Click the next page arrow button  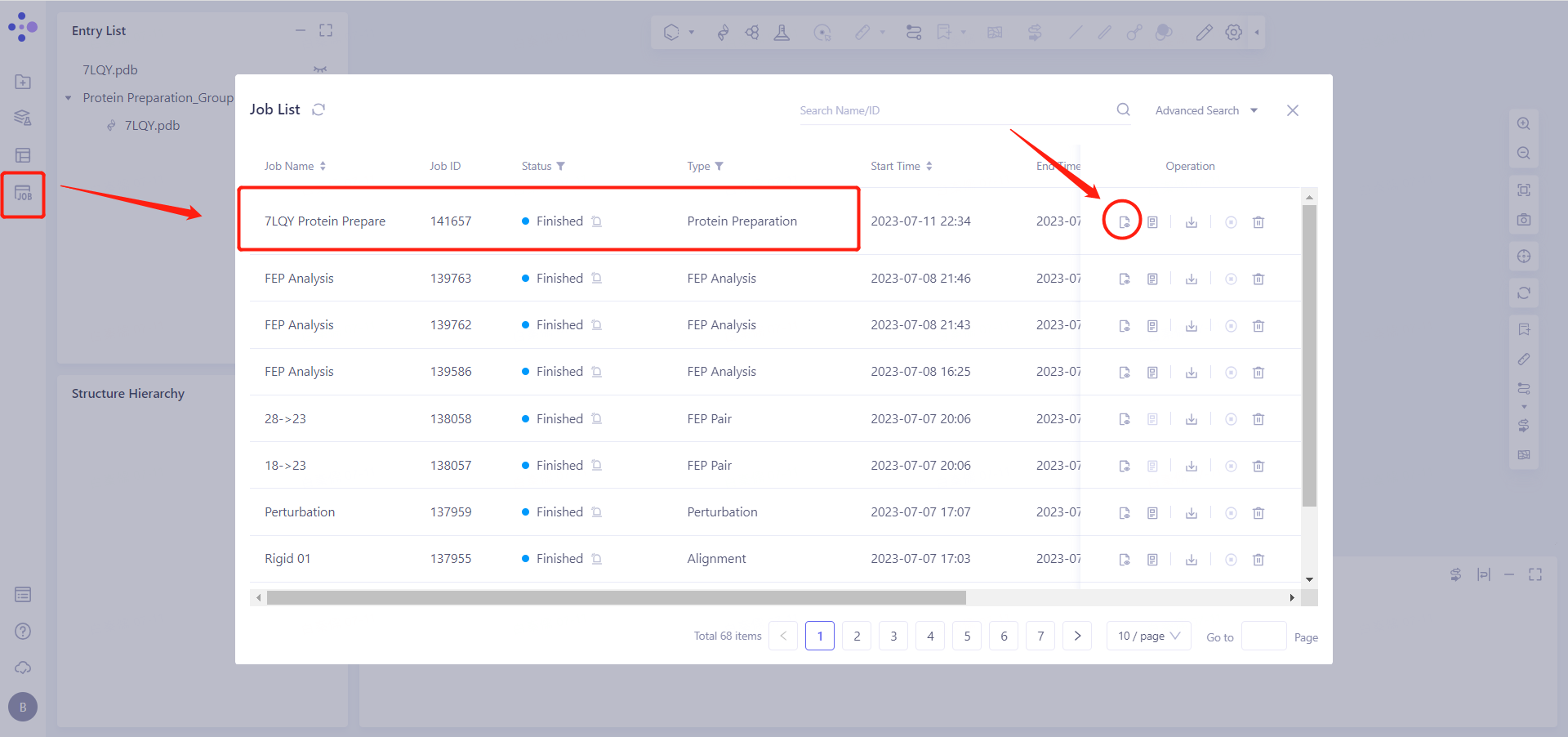tap(1077, 636)
